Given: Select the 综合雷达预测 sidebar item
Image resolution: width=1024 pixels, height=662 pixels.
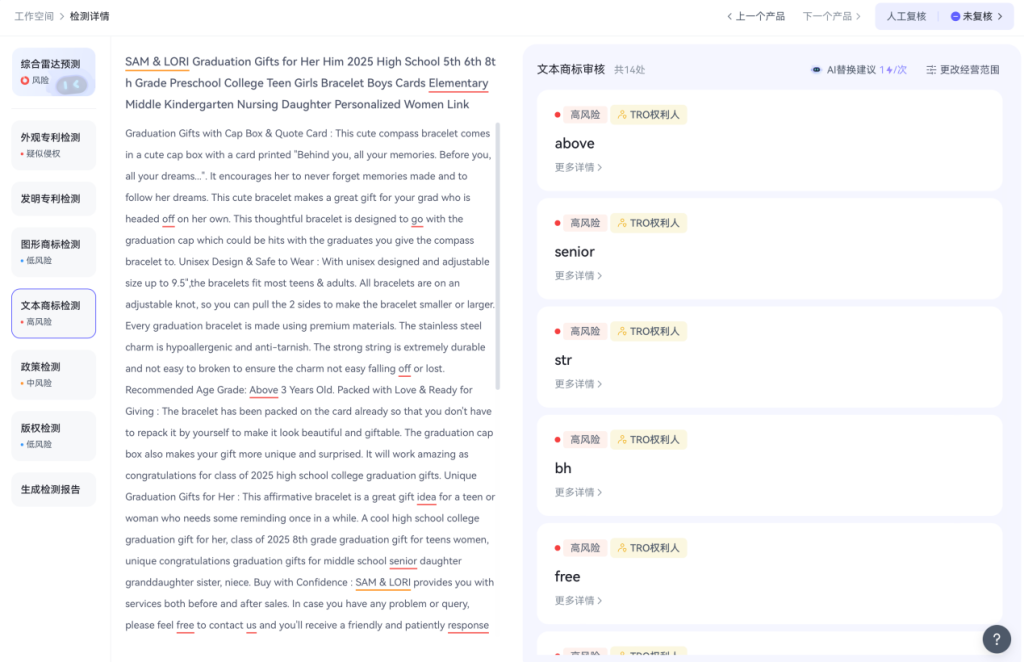Looking at the screenshot, I should (54, 72).
